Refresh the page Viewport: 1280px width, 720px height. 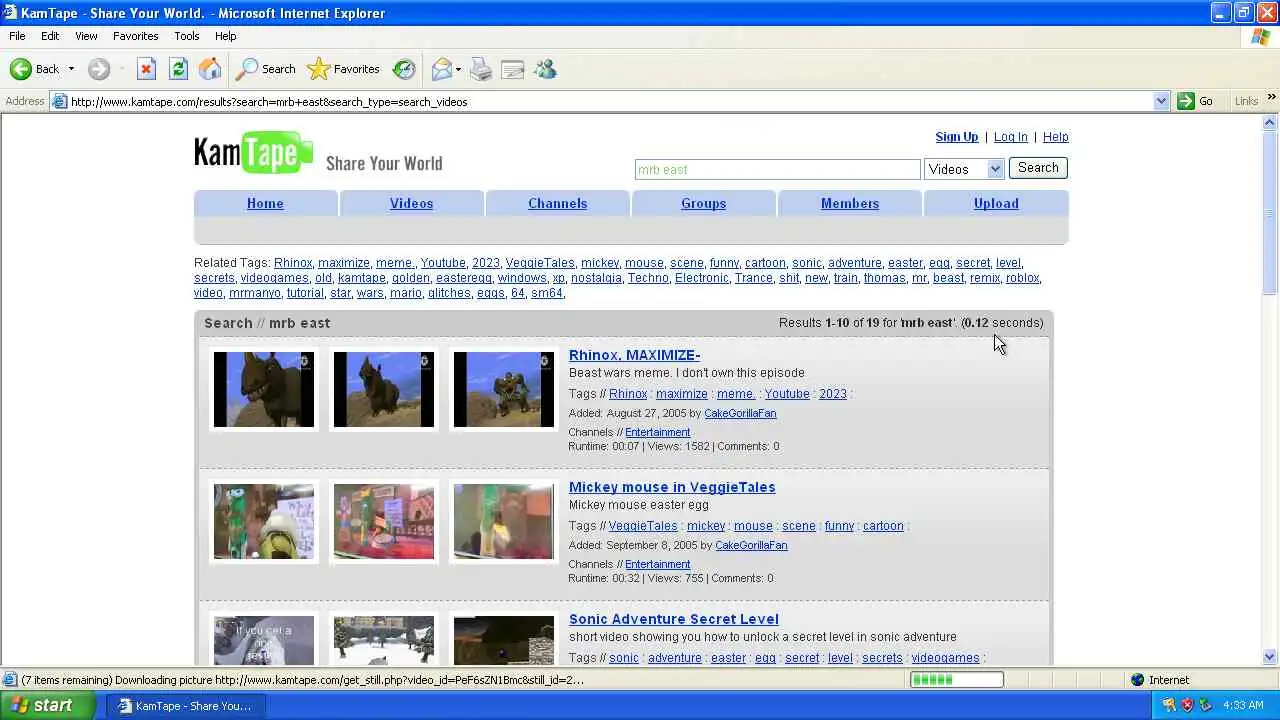point(178,69)
